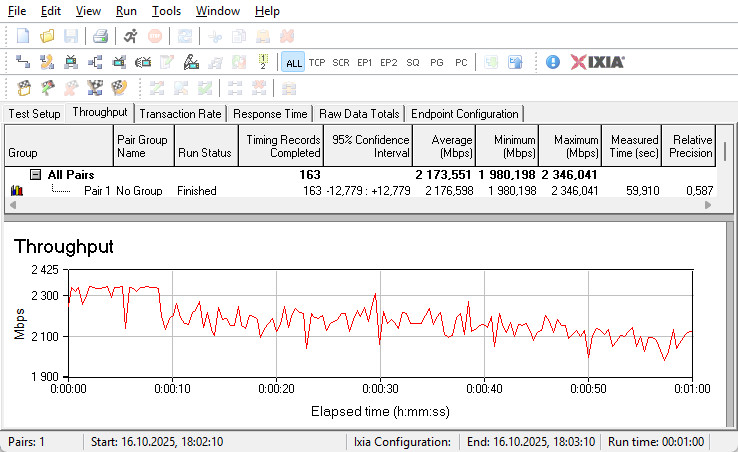The image size is (738, 452).
Task: Open the Run menu
Action: [x=126, y=11]
